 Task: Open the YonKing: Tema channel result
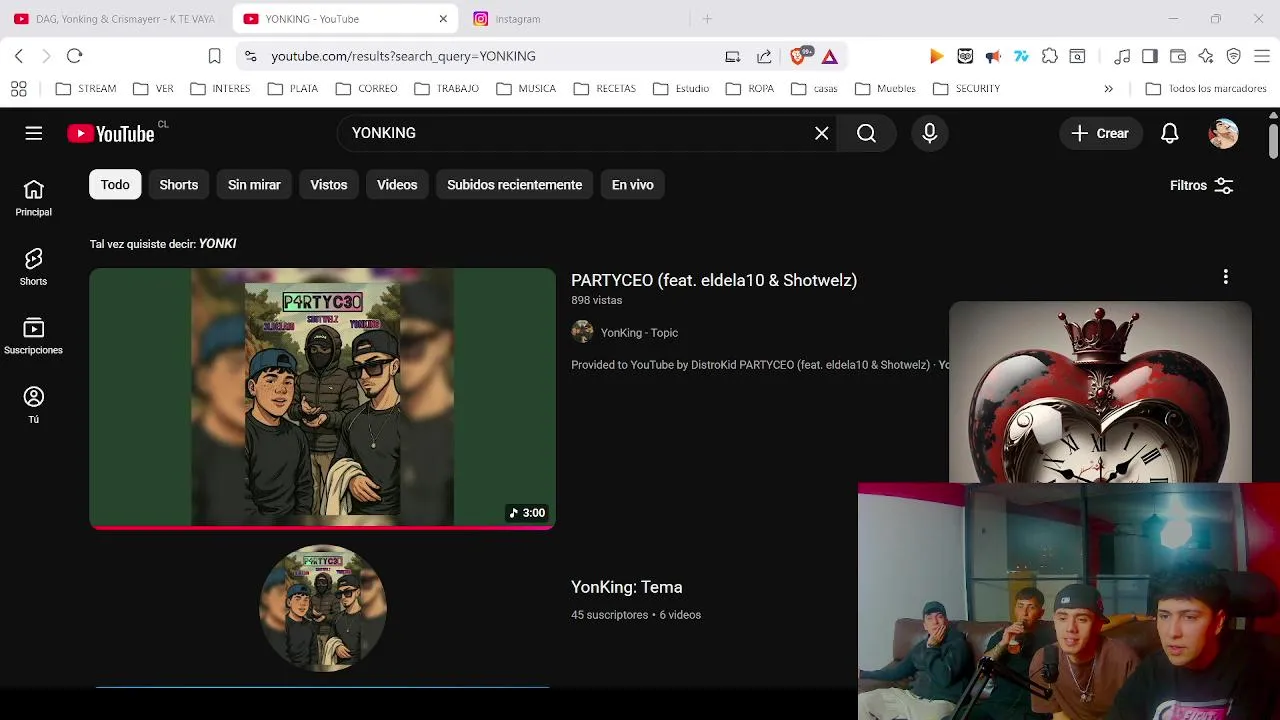[x=627, y=587]
